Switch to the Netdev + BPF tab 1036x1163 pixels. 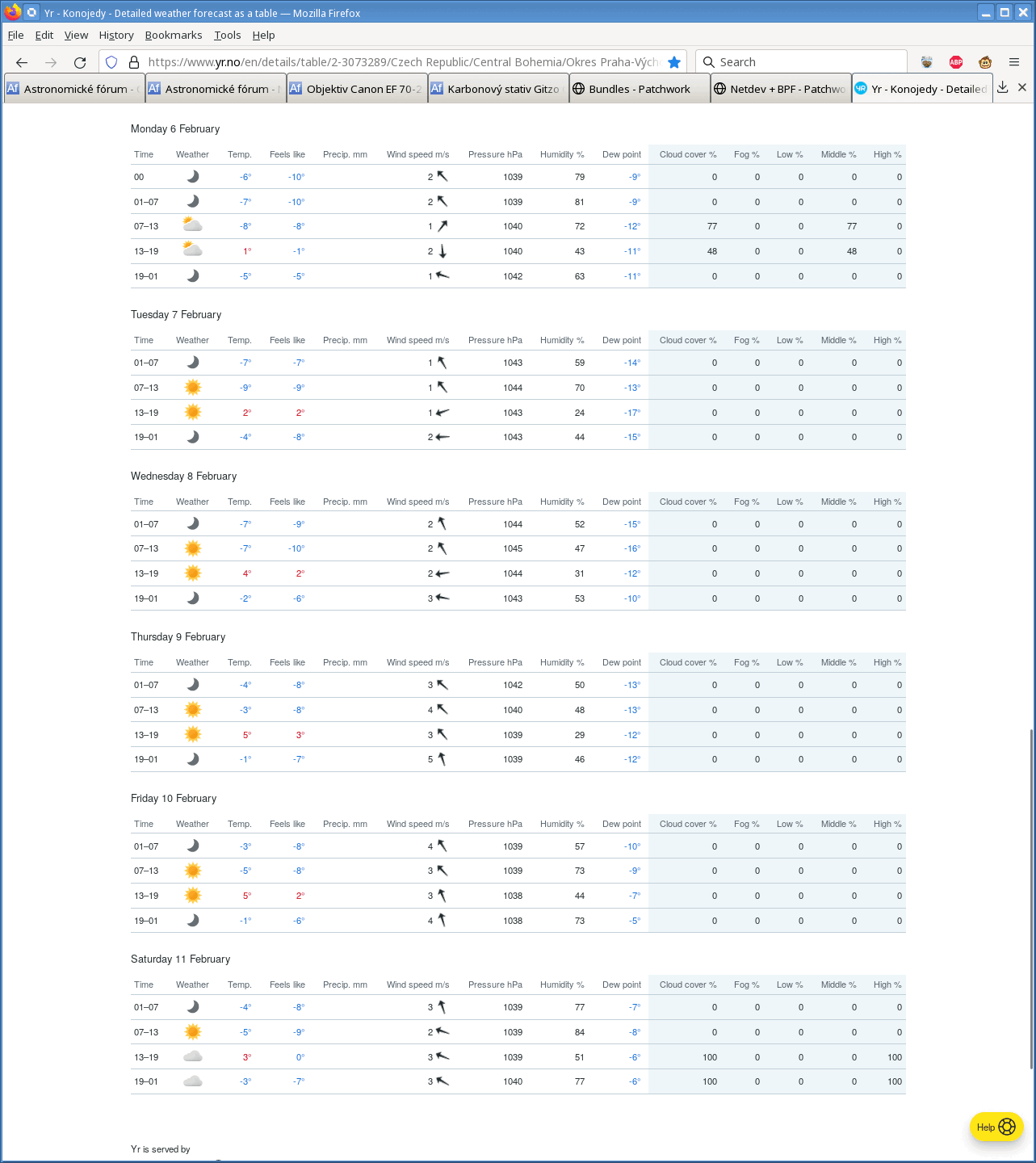[781, 89]
